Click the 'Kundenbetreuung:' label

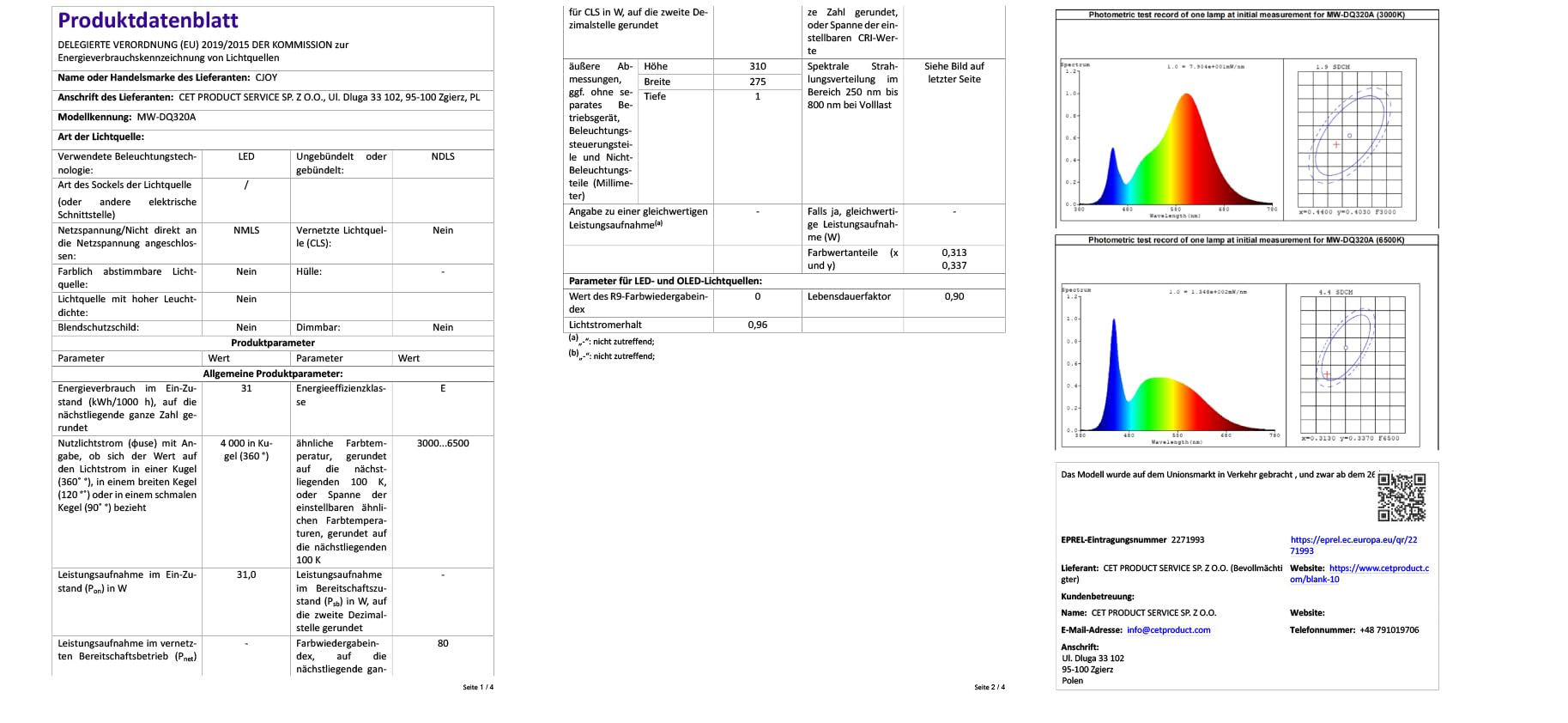click(x=1097, y=597)
